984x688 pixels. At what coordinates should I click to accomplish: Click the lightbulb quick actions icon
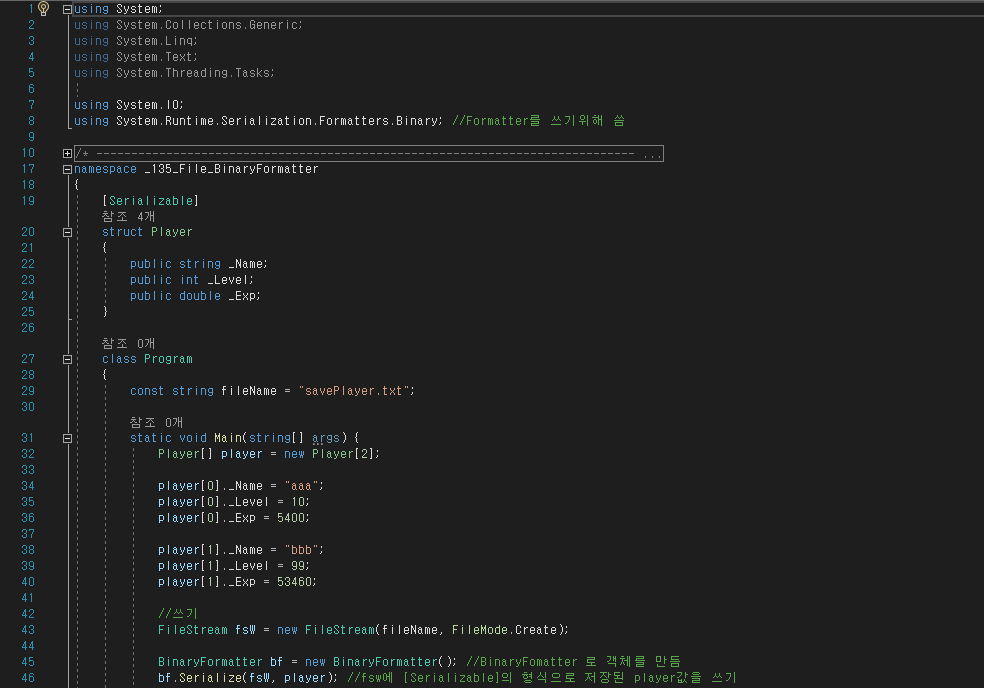(43, 8)
